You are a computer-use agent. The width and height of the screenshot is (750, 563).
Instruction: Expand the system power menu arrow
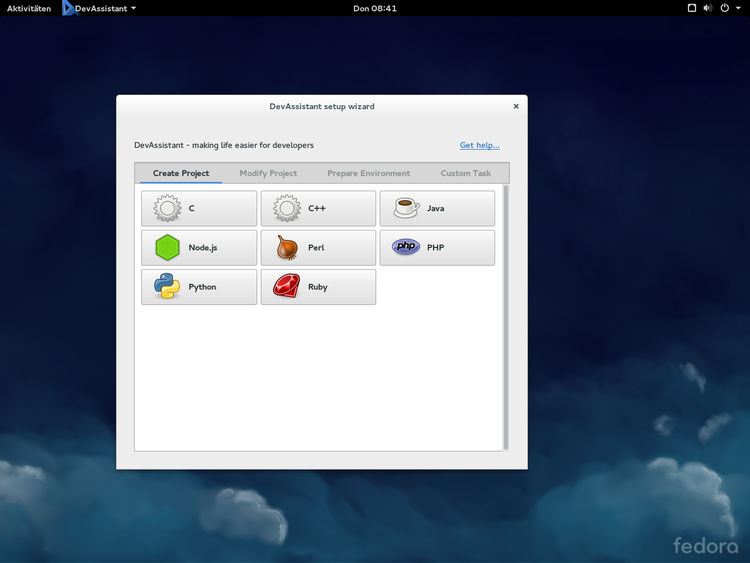tap(738, 8)
